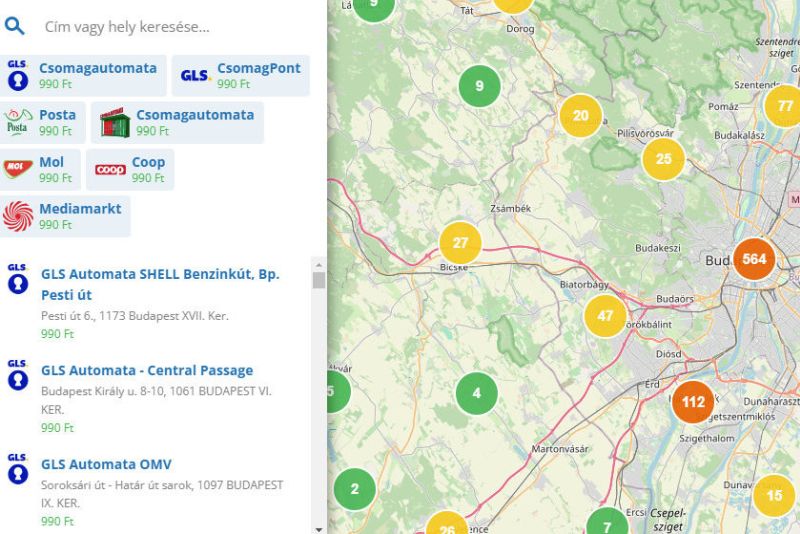Image resolution: width=800 pixels, height=534 pixels.
Task: Open GLS Automata SHELL Benzinkút, Bp. Pesti út
Action: coord(160,284)
